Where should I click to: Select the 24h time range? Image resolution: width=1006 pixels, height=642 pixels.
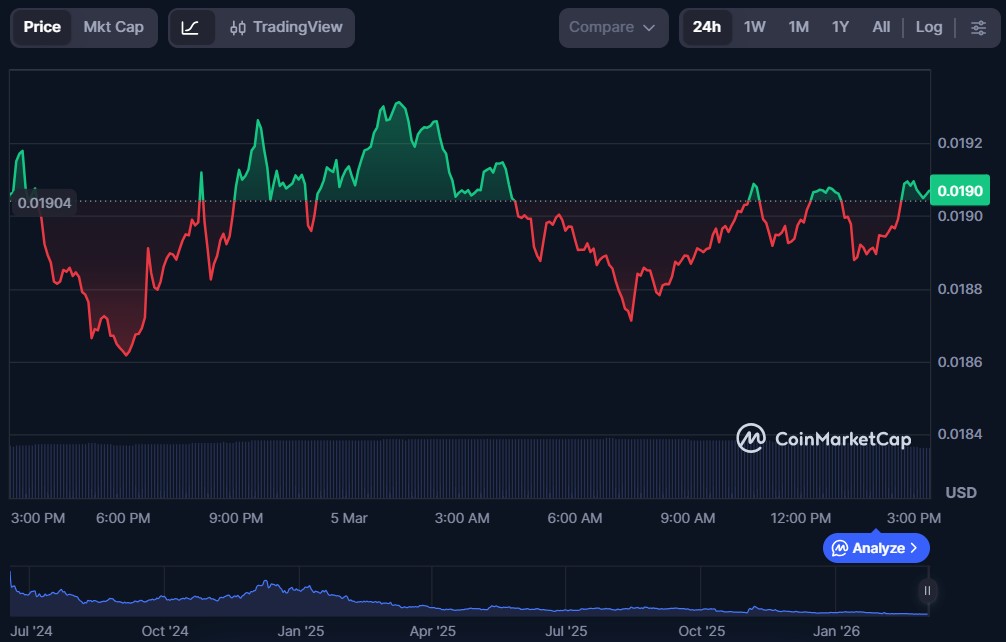[706, 27]
